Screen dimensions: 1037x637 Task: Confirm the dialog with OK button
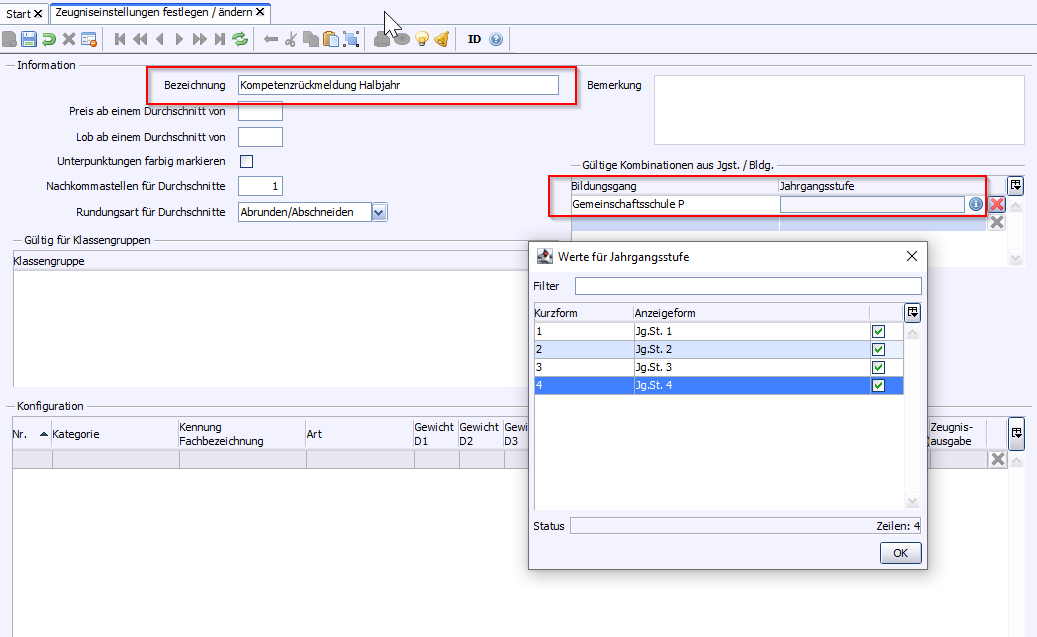click(x=900, y=553)
